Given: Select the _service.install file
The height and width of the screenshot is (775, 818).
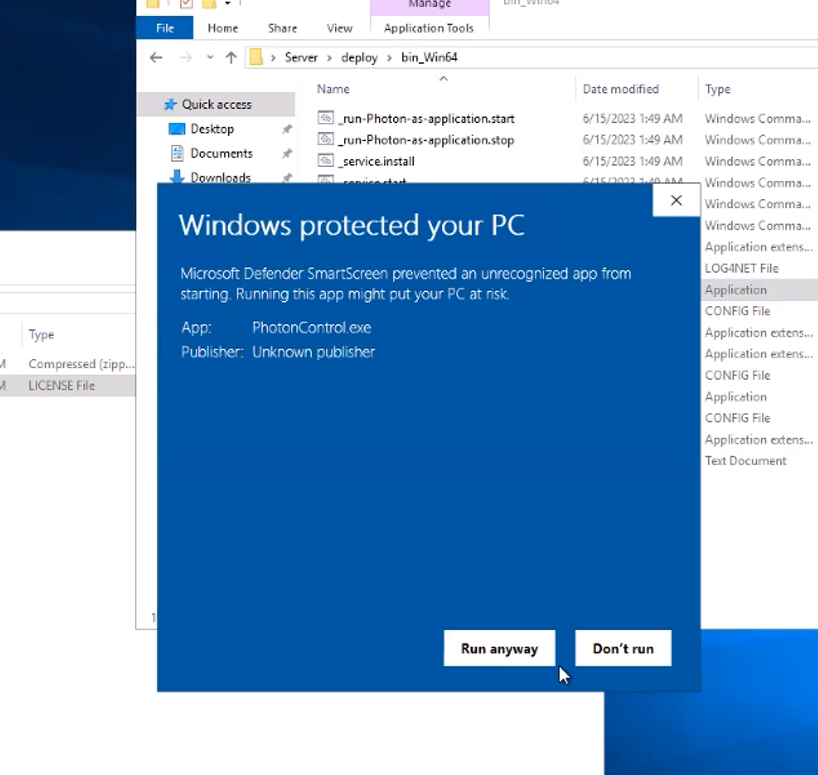Looking at the screenshot, I should click(x=377, y=162).
